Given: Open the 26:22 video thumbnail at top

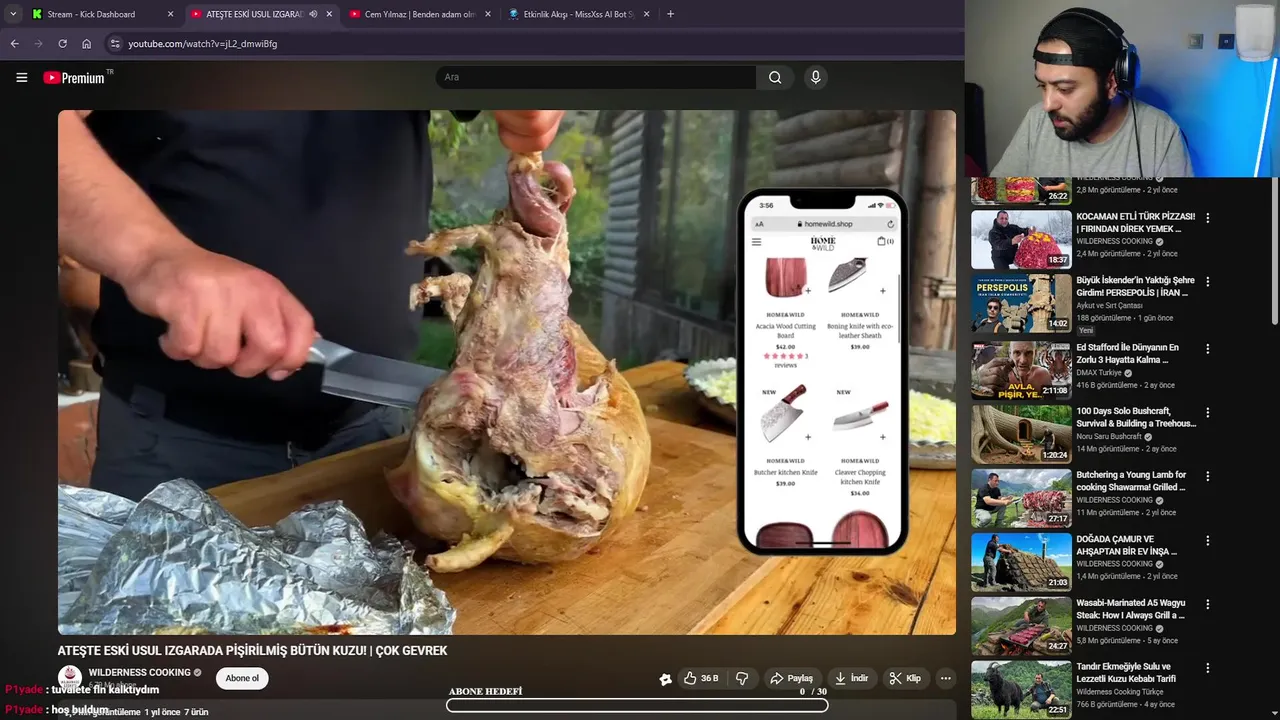Looking at the screenshot, I should pyautogui.click(x=1021, y=190).
